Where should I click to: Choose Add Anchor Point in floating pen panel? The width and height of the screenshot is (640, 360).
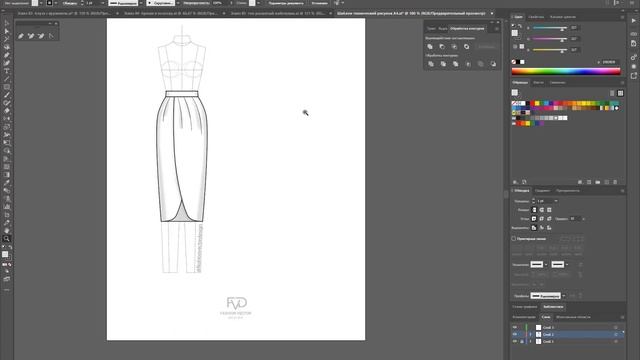31,36
